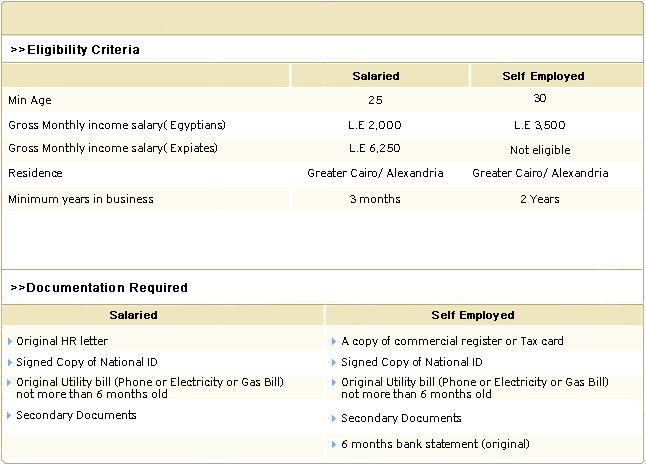Click the Min Age row label
646x466 pixels.
coord(30,101)
